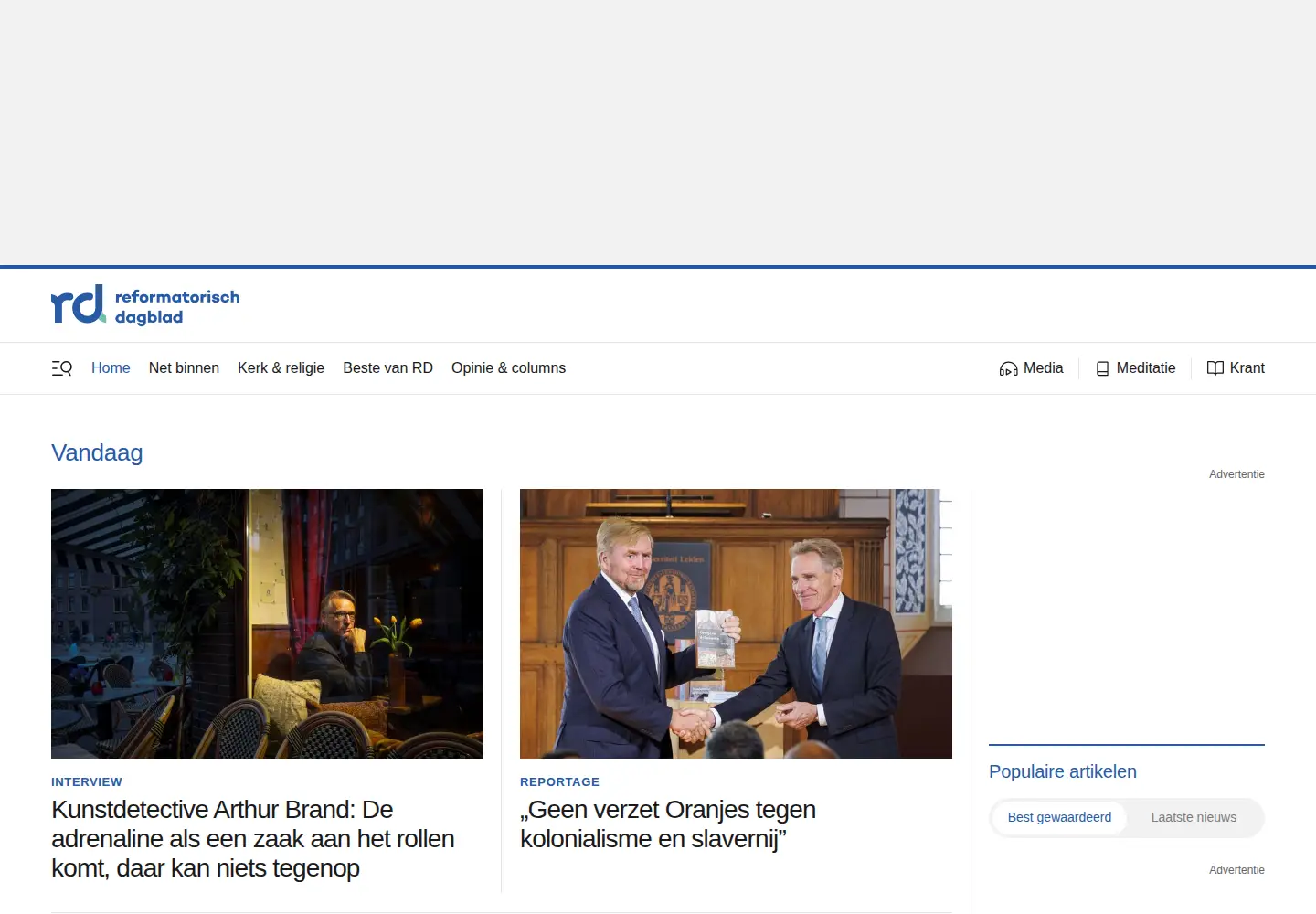Select the Best gewaardeerd tab
The width and height of the screenshot is (1316, 914).
pyautogui.click(x=1059, y=818)
